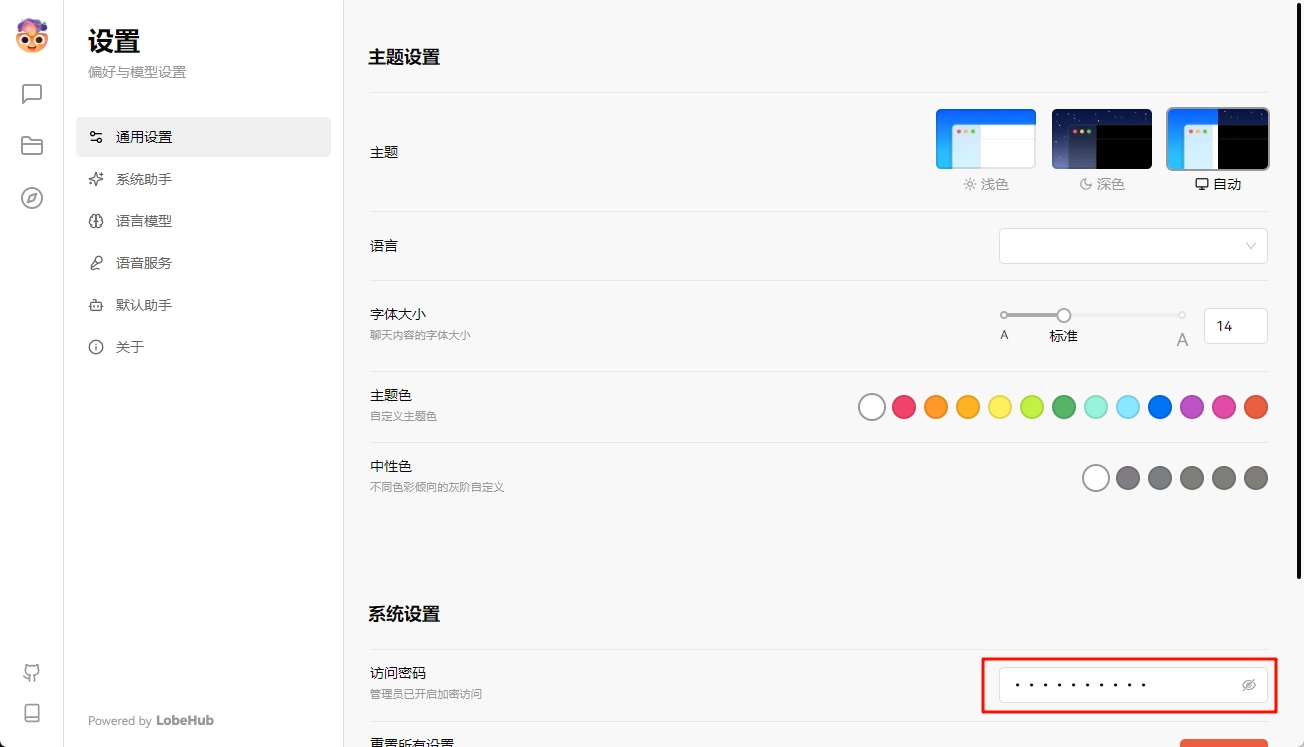Expand the language selector chevron

click(x=1250, y=245)
